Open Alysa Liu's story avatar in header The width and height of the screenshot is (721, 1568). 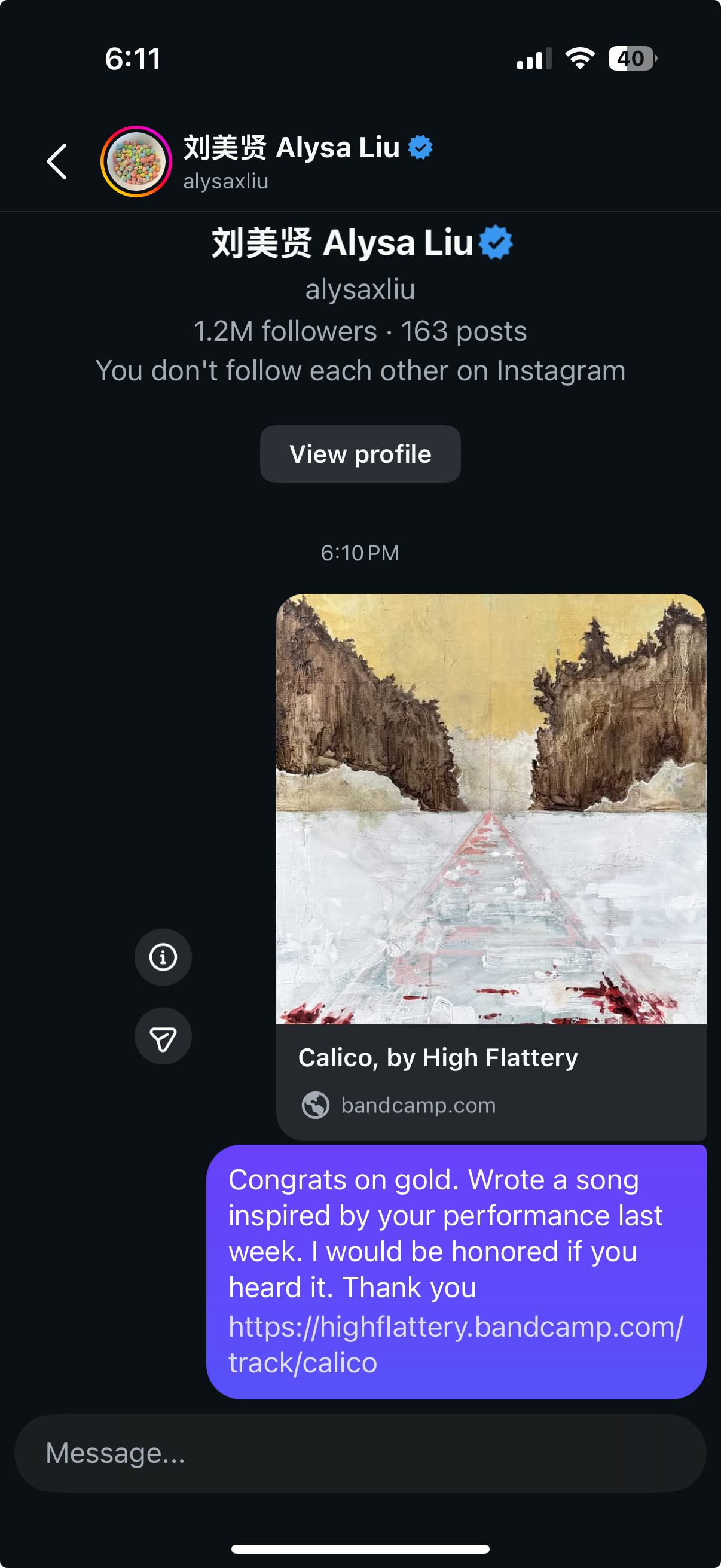136,162
